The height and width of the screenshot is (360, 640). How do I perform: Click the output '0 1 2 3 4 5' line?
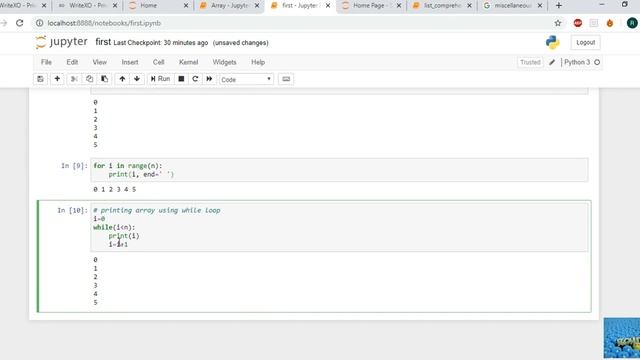115,189
